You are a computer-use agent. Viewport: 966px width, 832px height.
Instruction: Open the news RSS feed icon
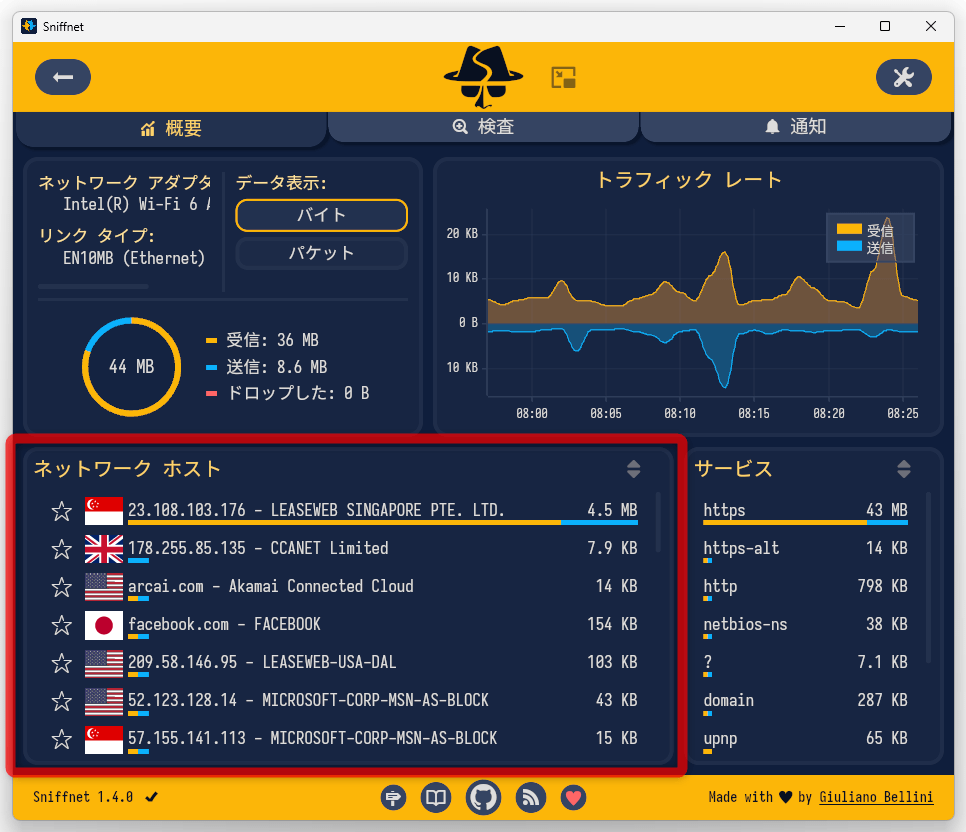click(x=530, y=797)
